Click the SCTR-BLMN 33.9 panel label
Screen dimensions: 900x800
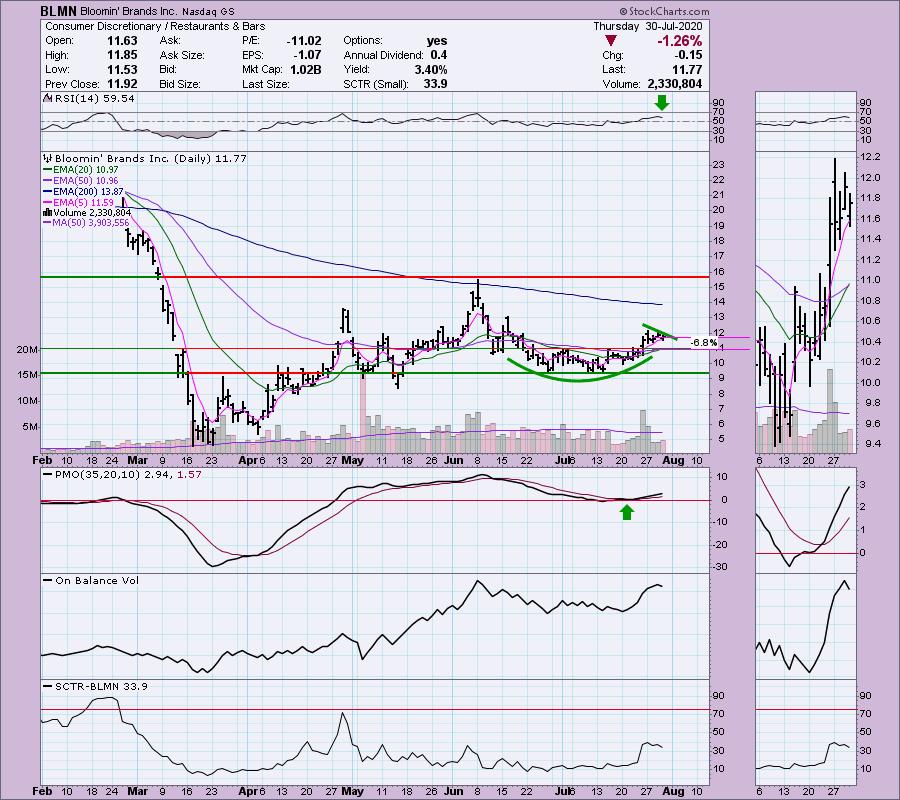pyautogui.click(x=101, y=686)
